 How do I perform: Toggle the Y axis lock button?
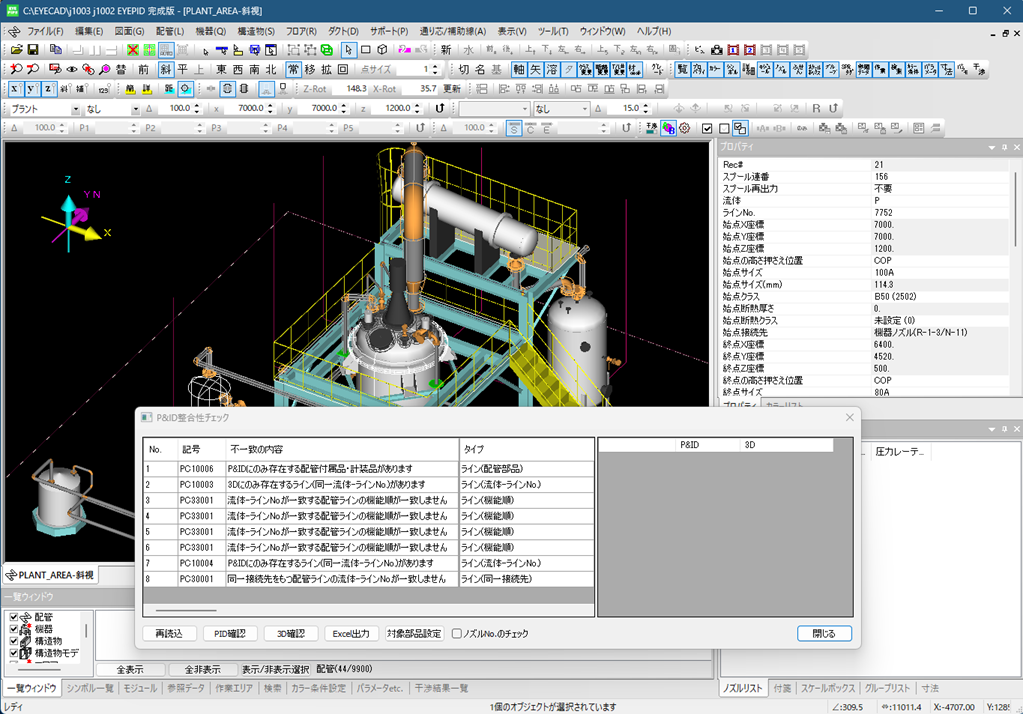(31, 89)
